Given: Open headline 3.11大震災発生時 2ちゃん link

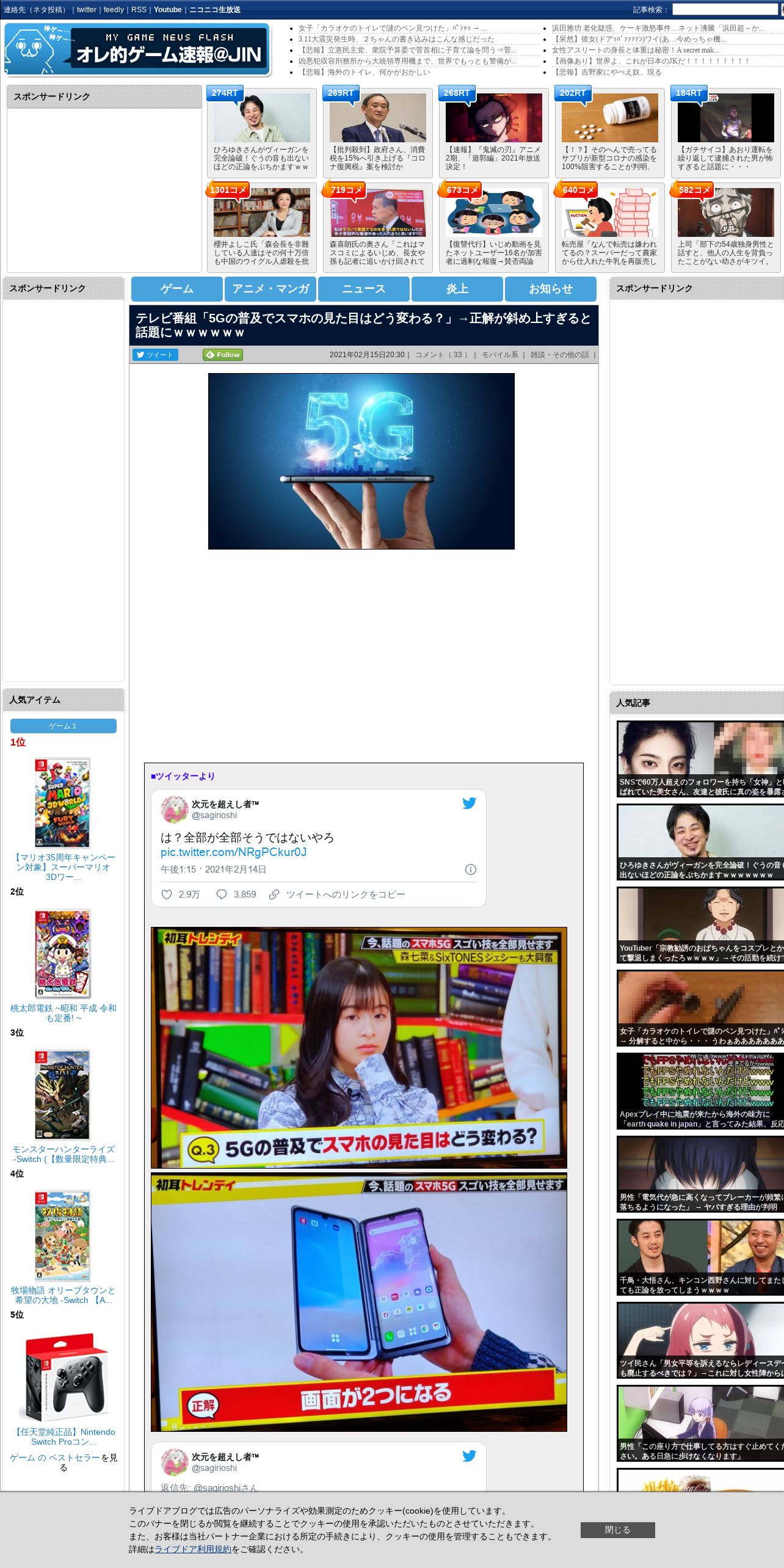Looking at the screenshot, I should coord(396,39).
